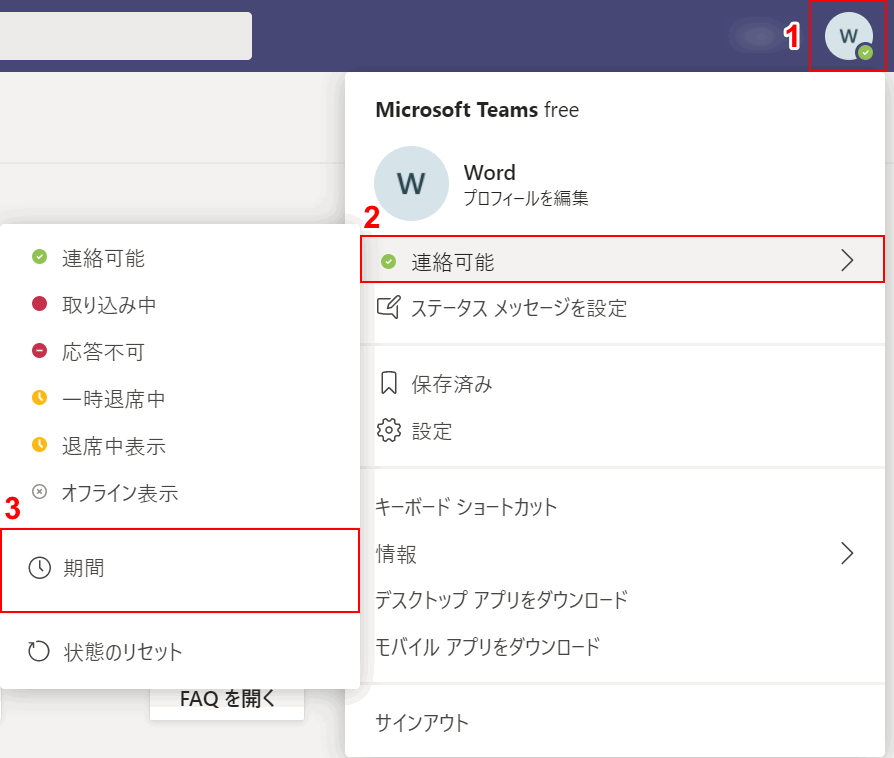Expand the 情報 submenu arrow
Viewport: 894px width, 758px height.
coord(847,553)
